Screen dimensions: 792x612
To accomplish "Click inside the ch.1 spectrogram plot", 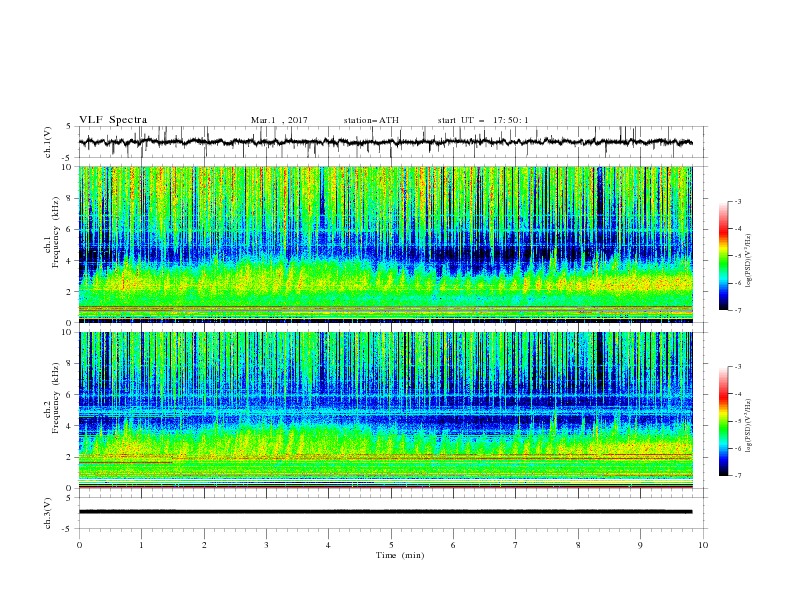I will coord(385,244).
